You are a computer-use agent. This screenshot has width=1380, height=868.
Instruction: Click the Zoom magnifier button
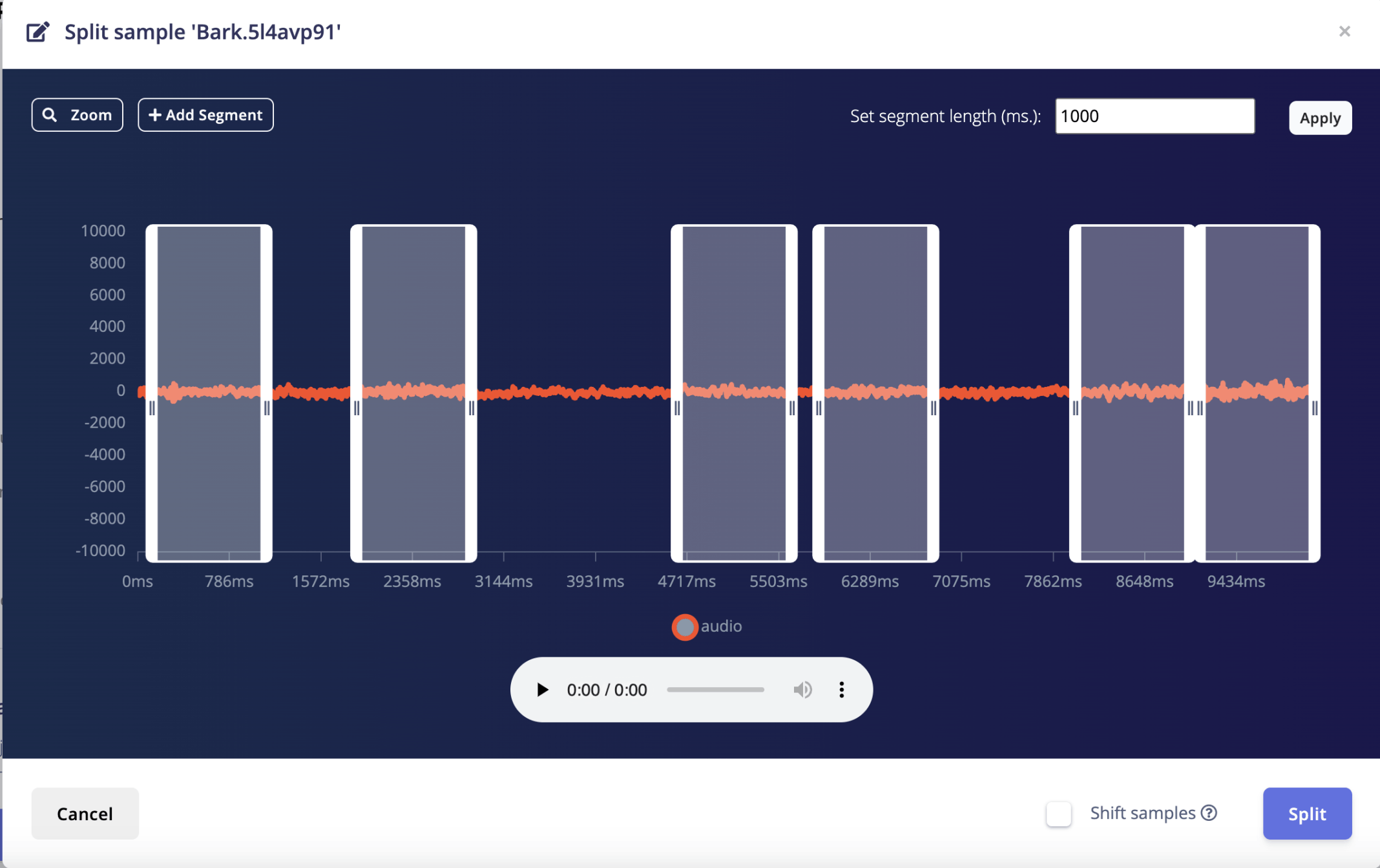point(77,115)
